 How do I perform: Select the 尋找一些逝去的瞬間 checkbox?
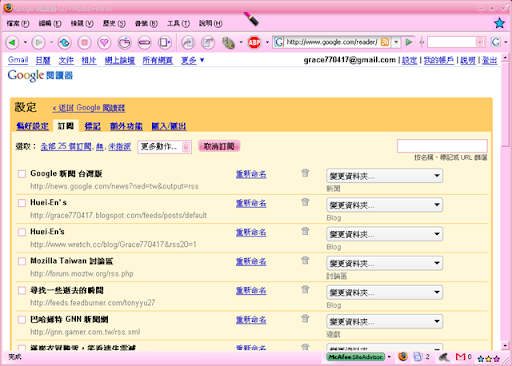click(22, 290)
